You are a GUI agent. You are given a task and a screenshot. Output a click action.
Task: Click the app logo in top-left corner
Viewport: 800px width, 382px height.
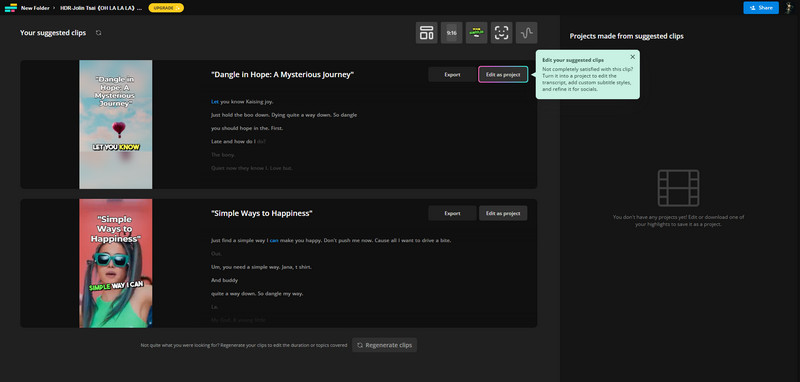(x=11, y=8)
